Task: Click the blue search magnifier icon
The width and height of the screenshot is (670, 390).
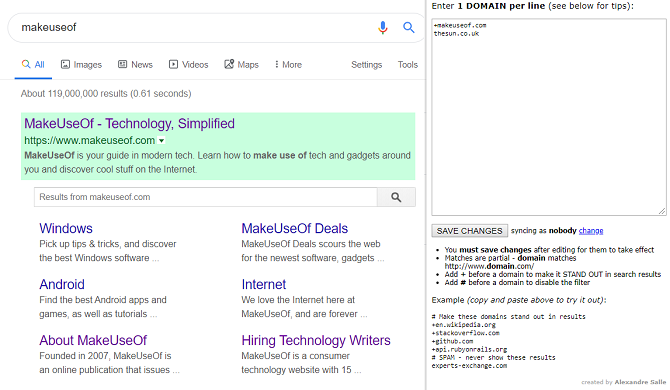Action: (x=408, y=28)
